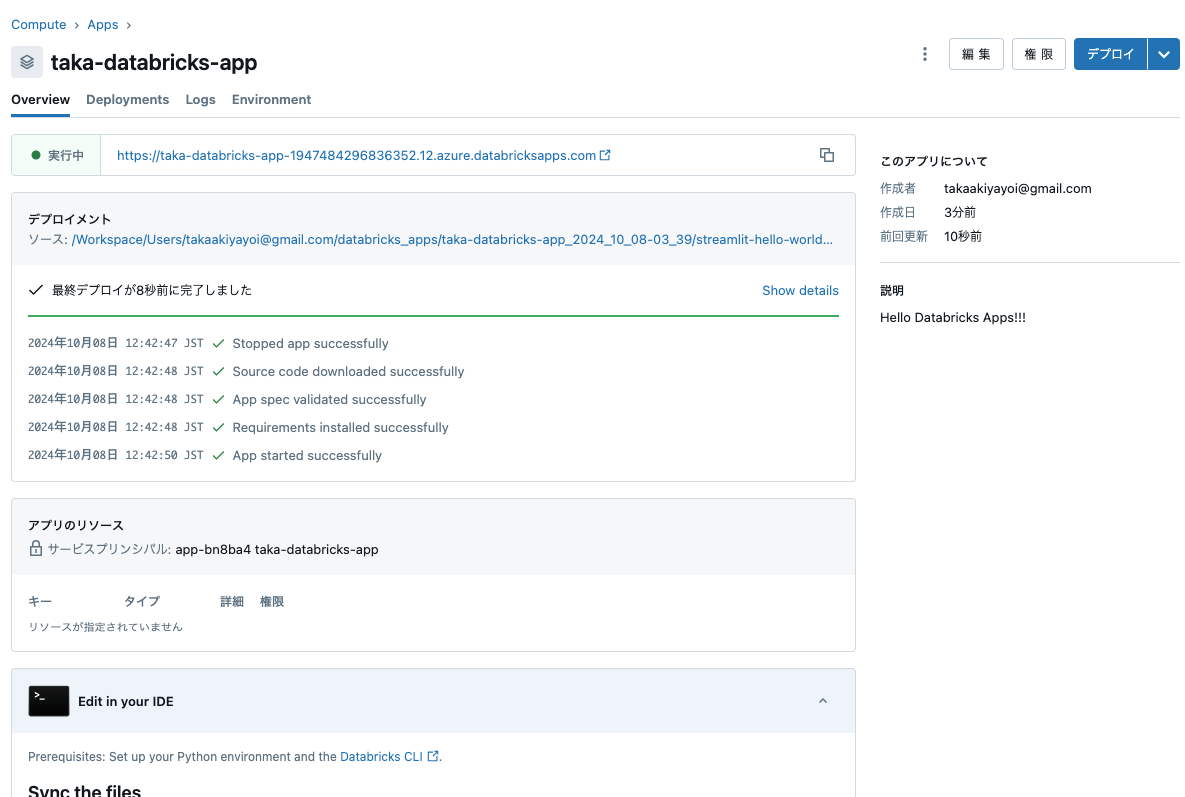Click the 編集 edit button
The height and width of the screenshot is (797, 1185).
click(x=976, y=54)
